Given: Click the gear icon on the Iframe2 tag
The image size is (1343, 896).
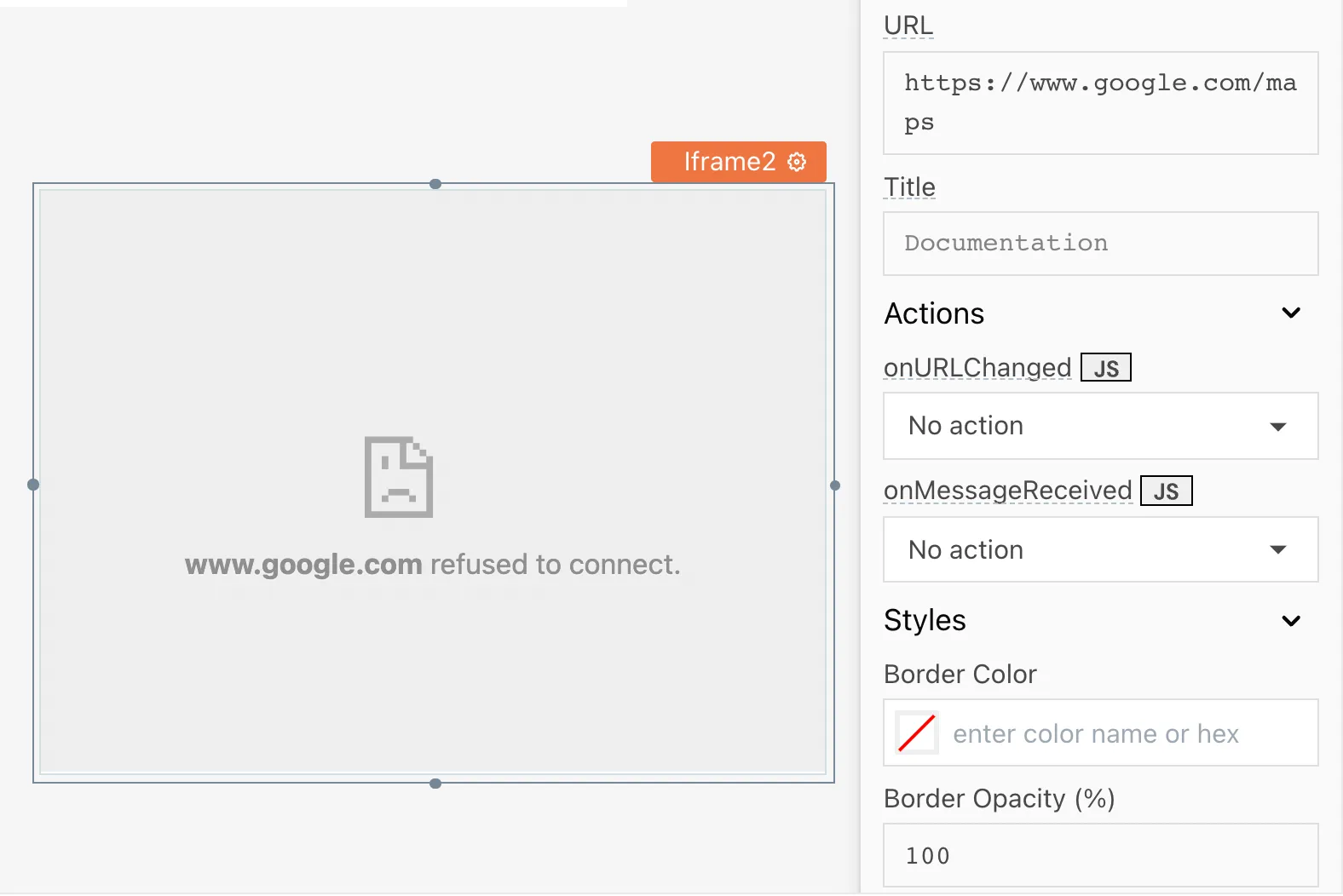Looking at the screenshot, I should [x=797, y=162].
